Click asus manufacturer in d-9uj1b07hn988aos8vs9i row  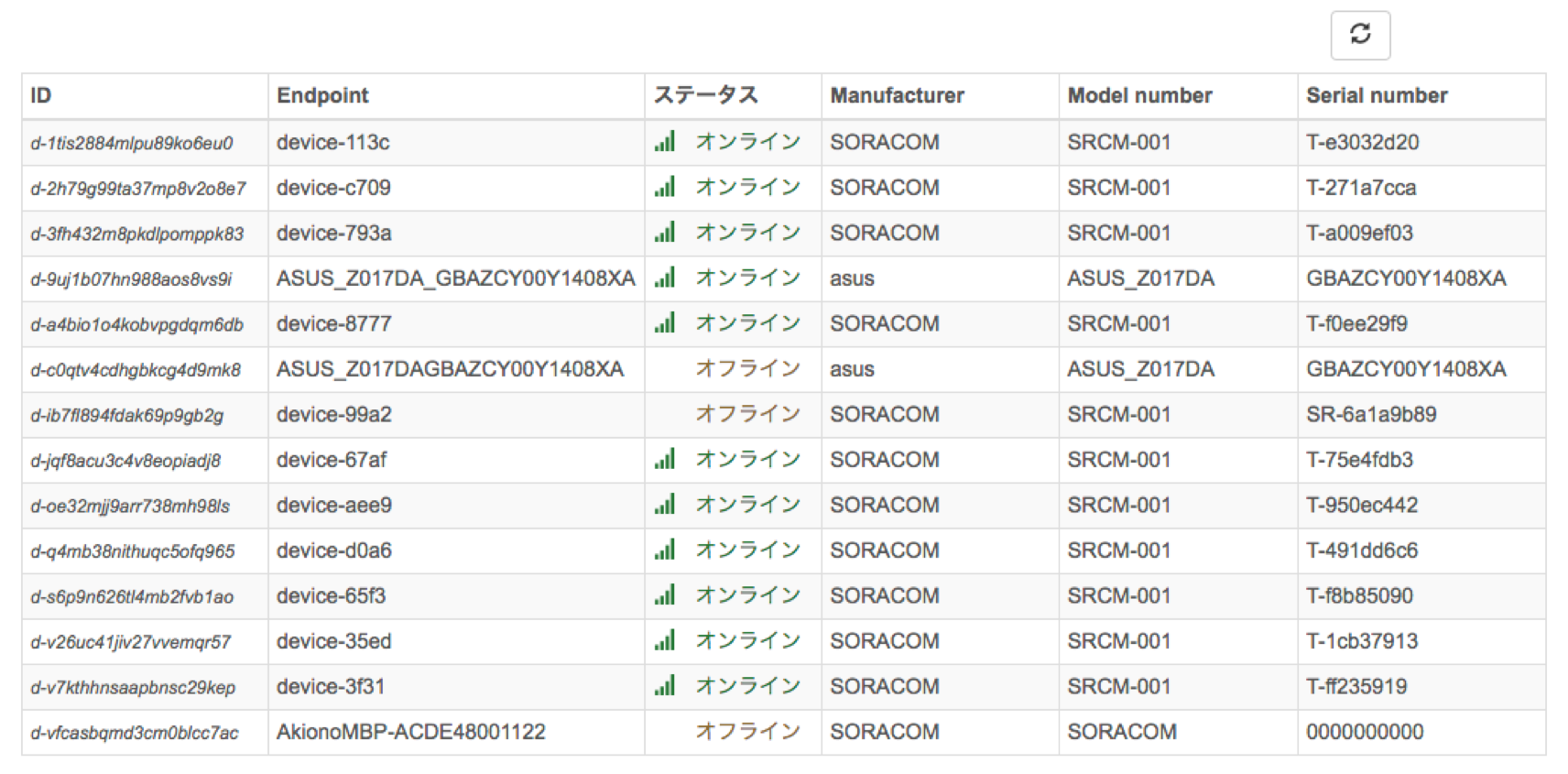852,279
